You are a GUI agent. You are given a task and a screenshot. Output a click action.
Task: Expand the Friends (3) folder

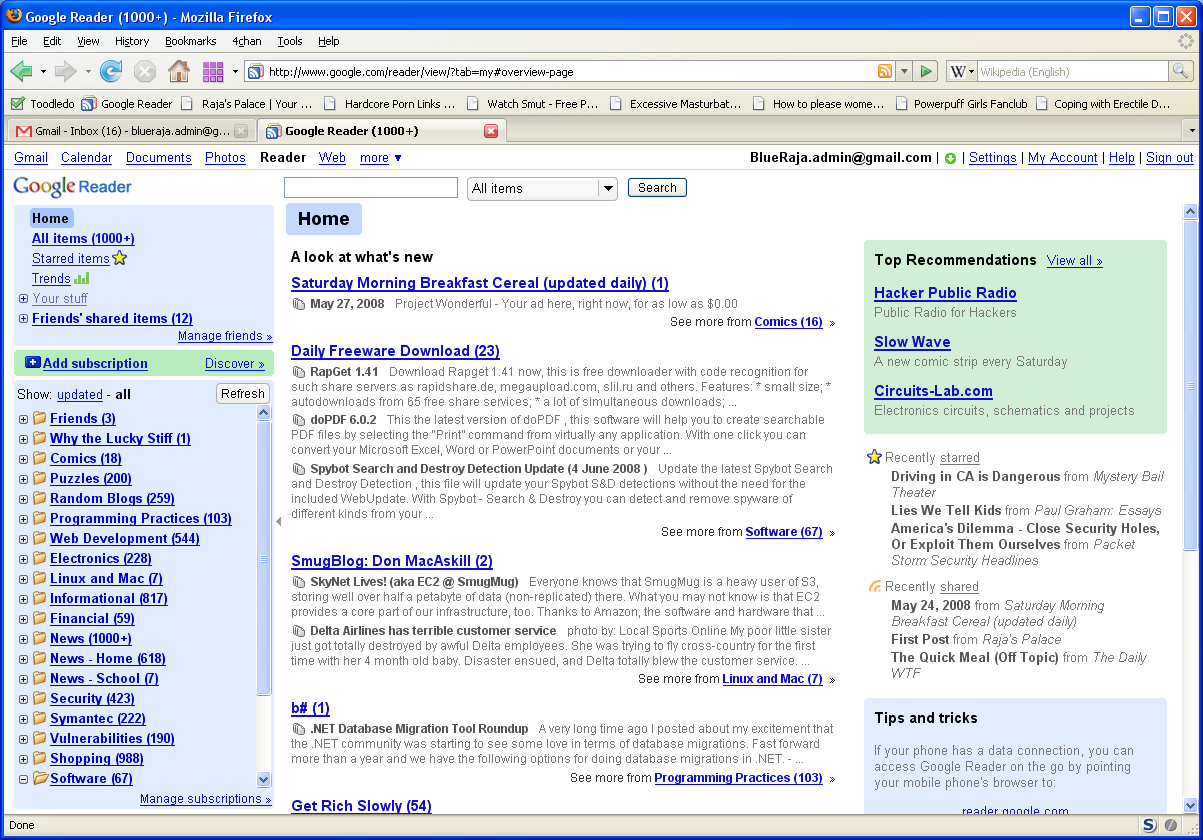[x=23, y=419]
